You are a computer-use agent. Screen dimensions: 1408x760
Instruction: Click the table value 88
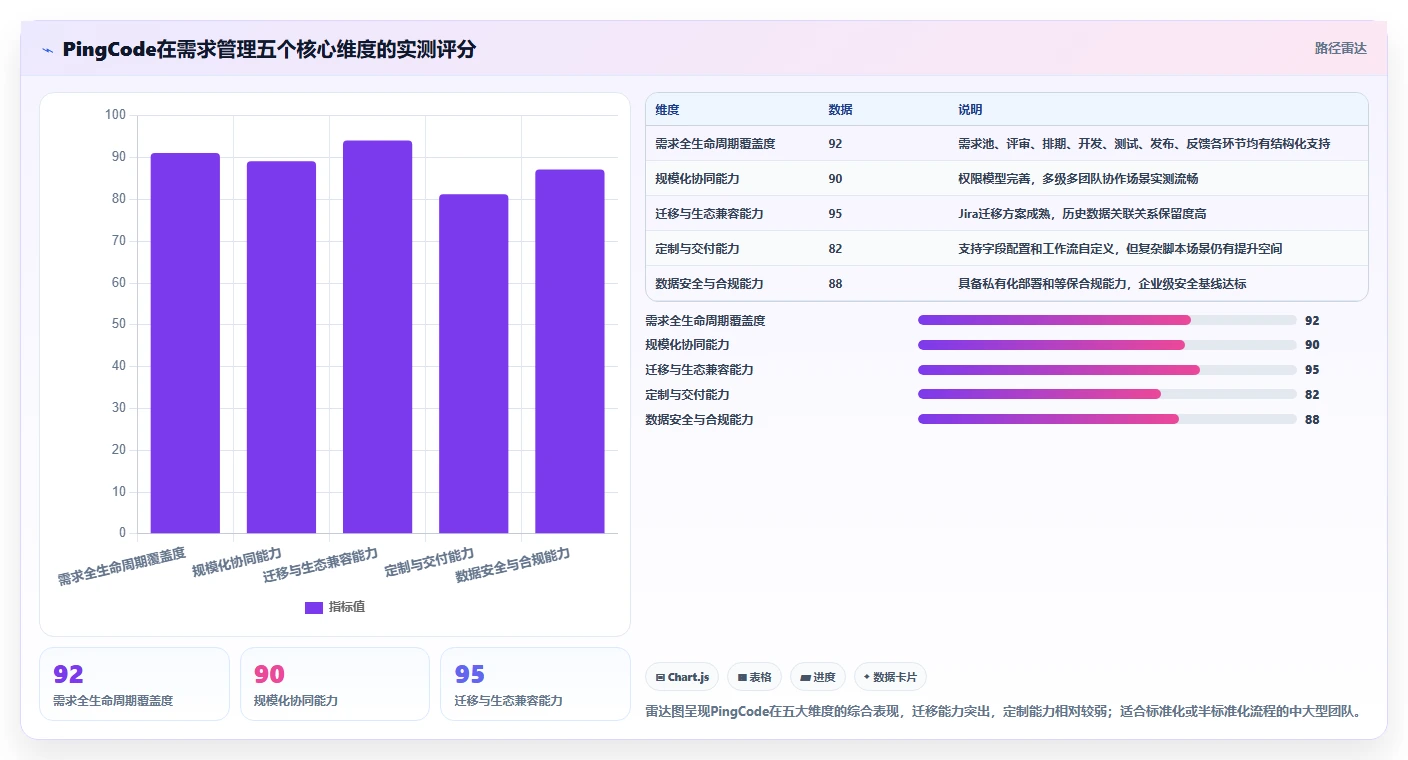[x=835, y=284]
